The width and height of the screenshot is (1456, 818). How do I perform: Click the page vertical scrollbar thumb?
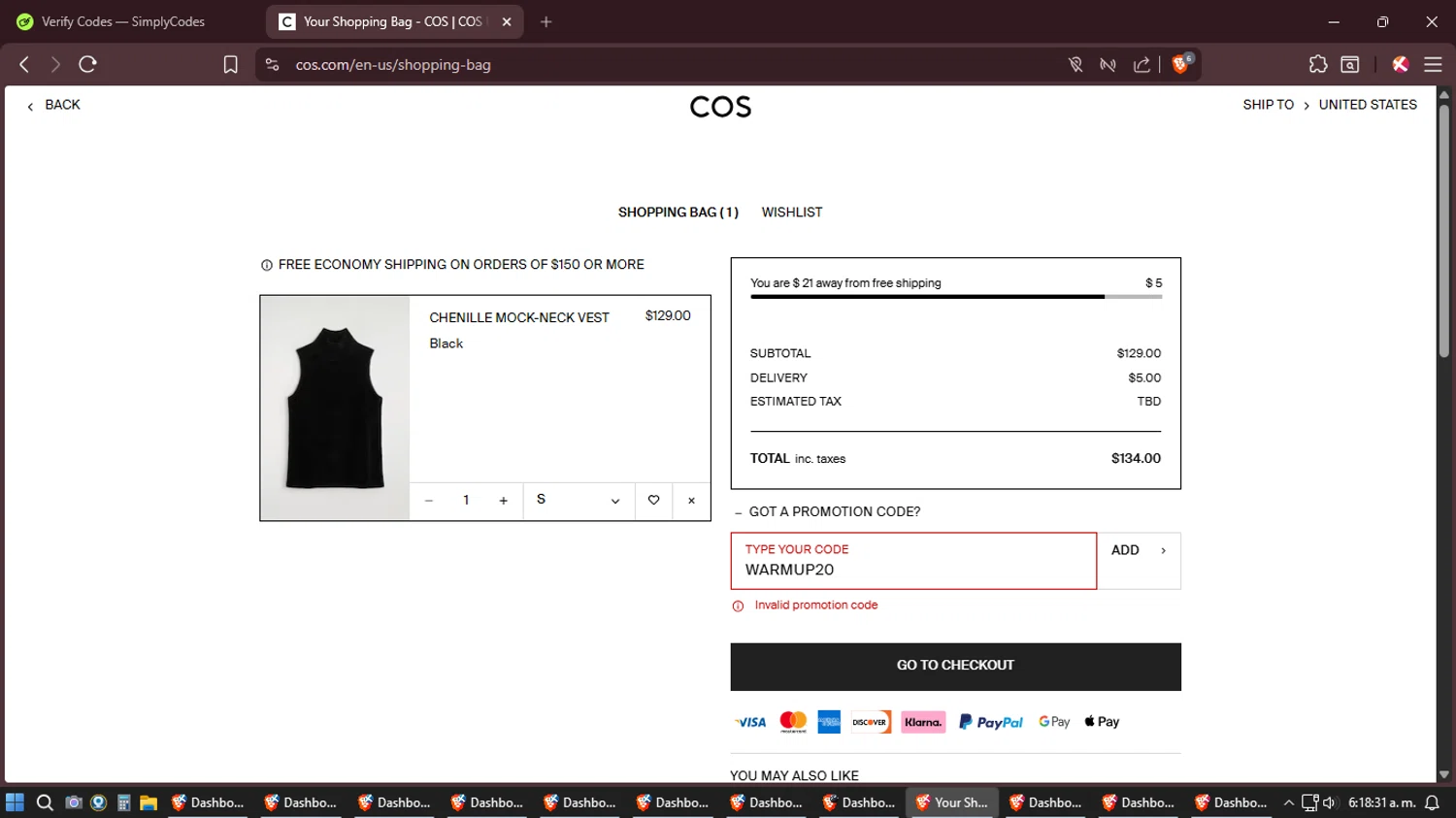pos(1443,230)
